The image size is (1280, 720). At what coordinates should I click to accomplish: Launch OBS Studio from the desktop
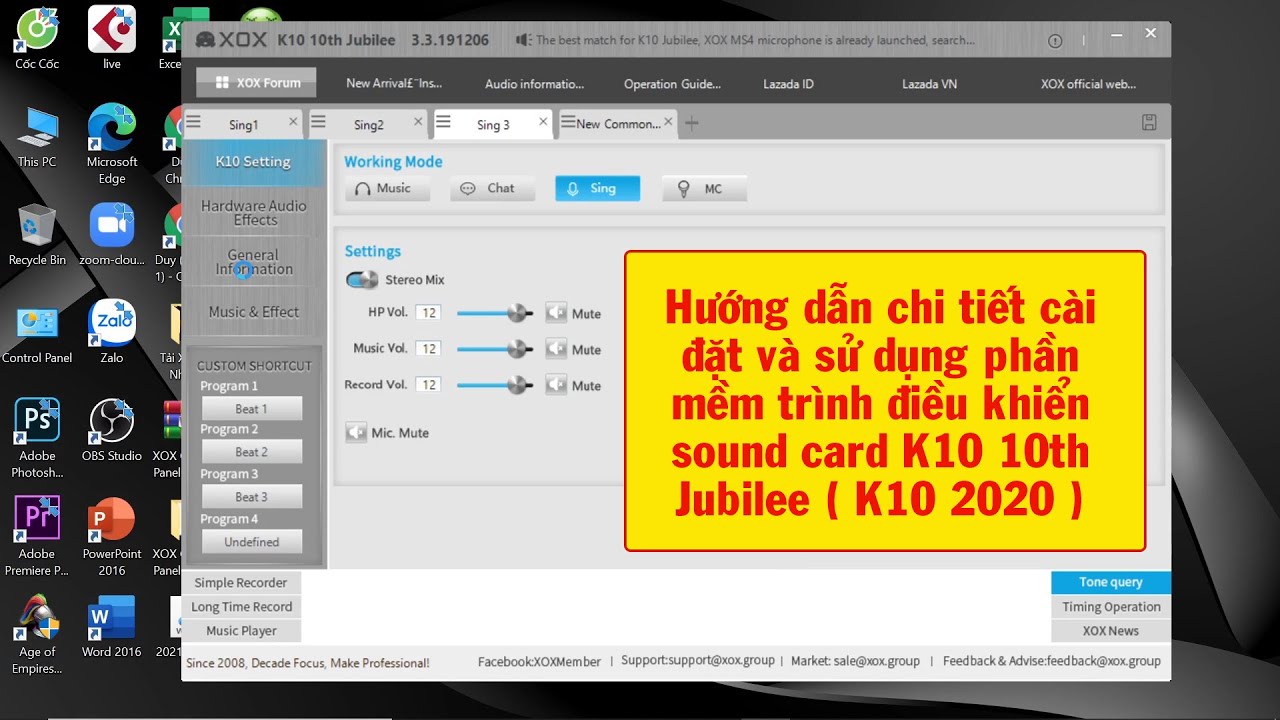click(112, 430)
